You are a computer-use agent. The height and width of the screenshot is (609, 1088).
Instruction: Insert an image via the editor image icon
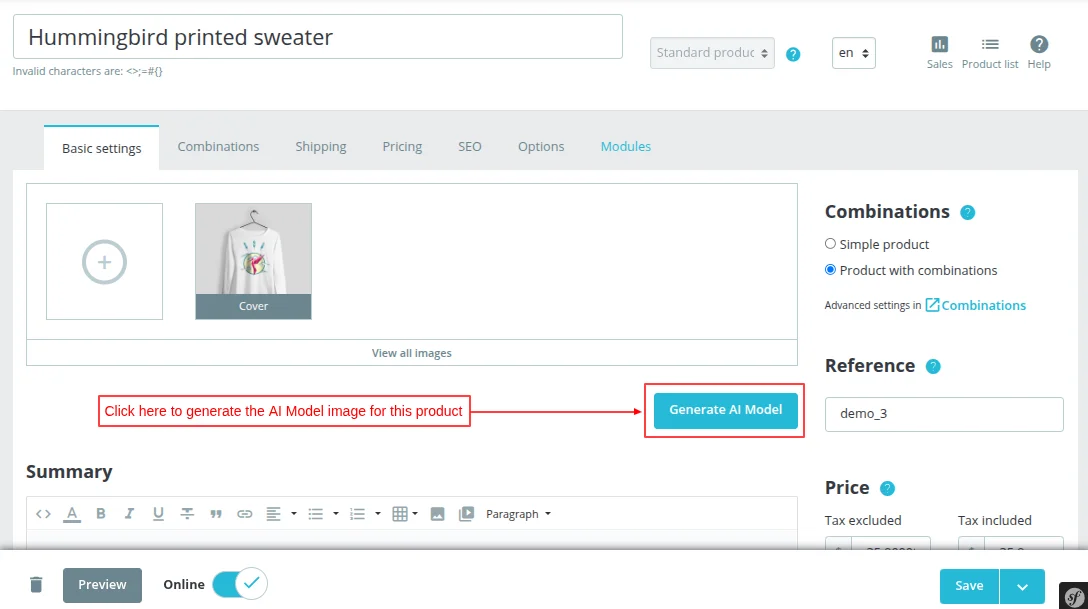click(437, 513)
